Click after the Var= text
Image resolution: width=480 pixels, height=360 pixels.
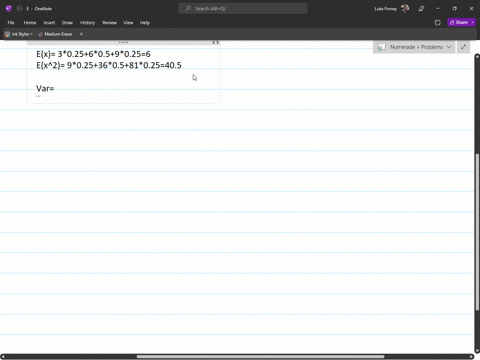click(x=55, y=89)
